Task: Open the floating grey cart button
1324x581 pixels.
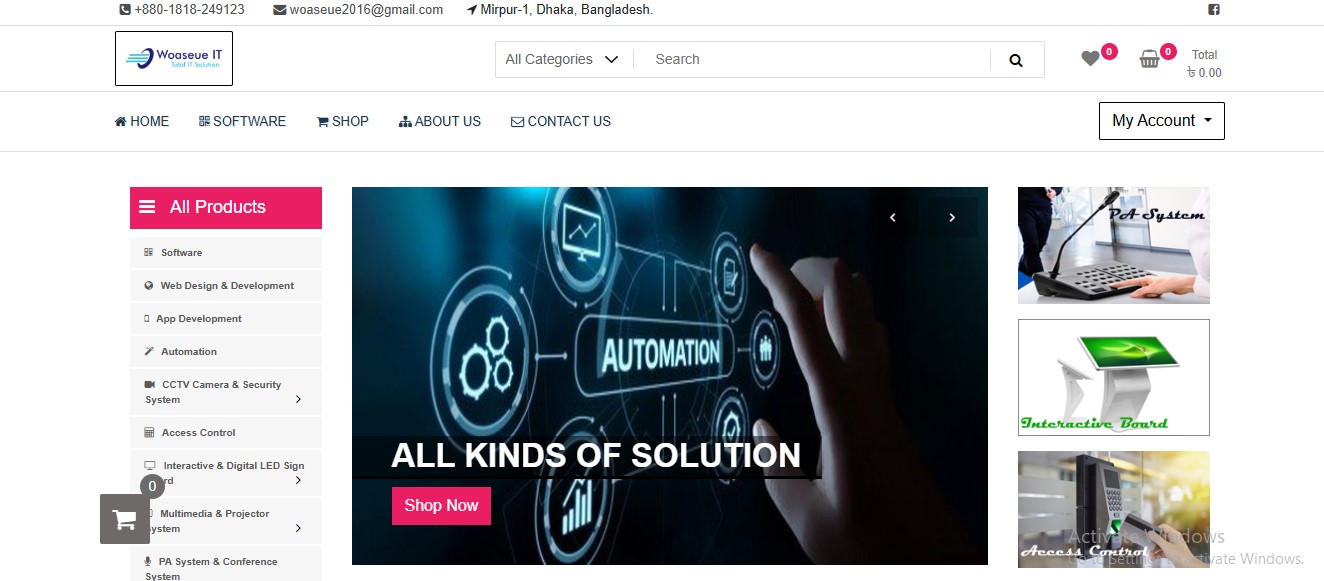Action: (125, 519)
